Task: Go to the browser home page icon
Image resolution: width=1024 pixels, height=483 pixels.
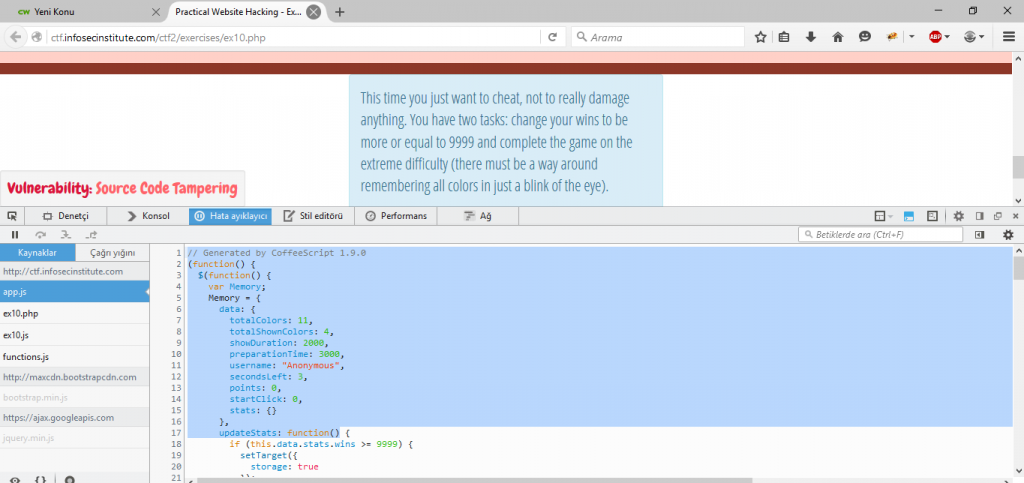Action: click(837, 37)
